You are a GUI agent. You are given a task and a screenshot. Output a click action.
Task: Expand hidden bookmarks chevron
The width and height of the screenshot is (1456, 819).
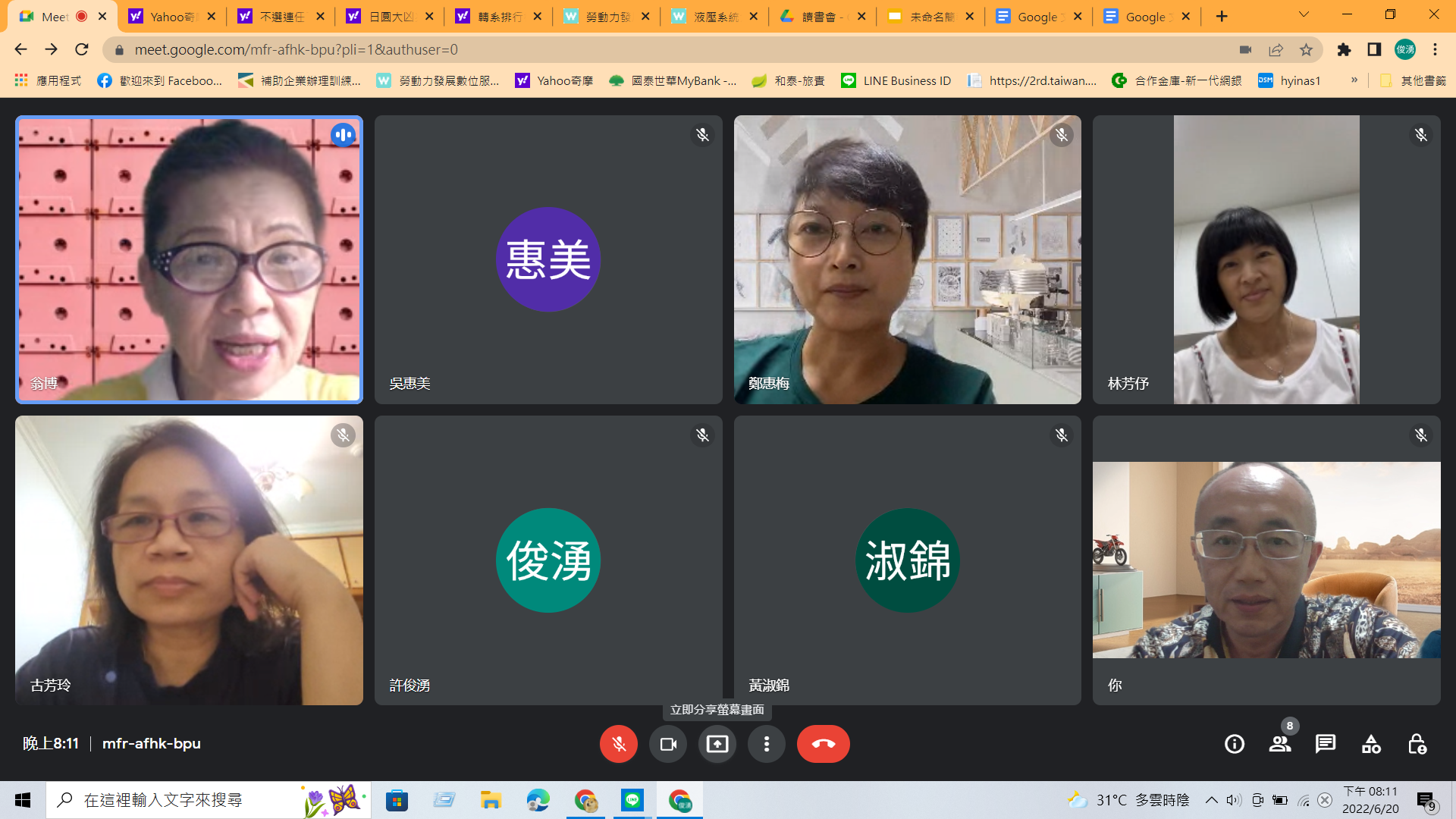coord(1354,80)
